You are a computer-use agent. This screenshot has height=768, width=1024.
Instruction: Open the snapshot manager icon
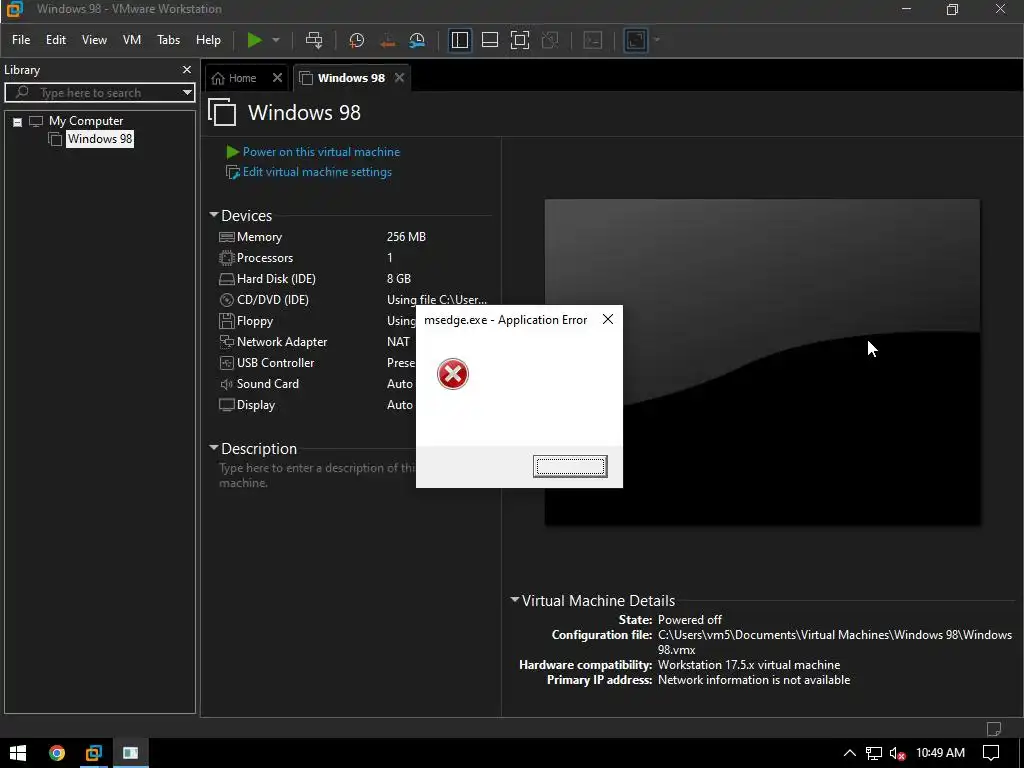coord(417,40)
